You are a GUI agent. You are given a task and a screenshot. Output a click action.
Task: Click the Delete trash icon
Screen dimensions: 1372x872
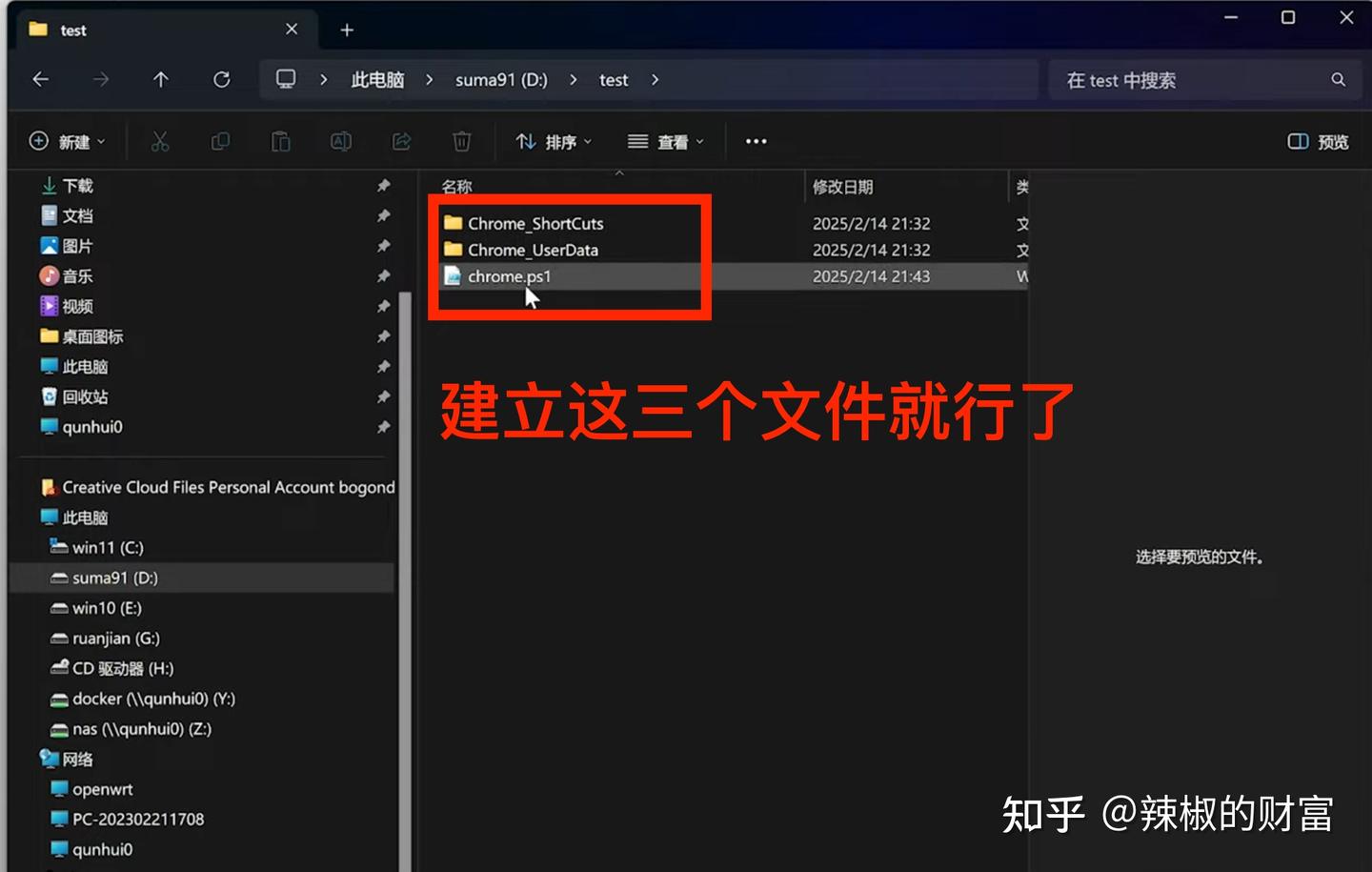point(462,142)
